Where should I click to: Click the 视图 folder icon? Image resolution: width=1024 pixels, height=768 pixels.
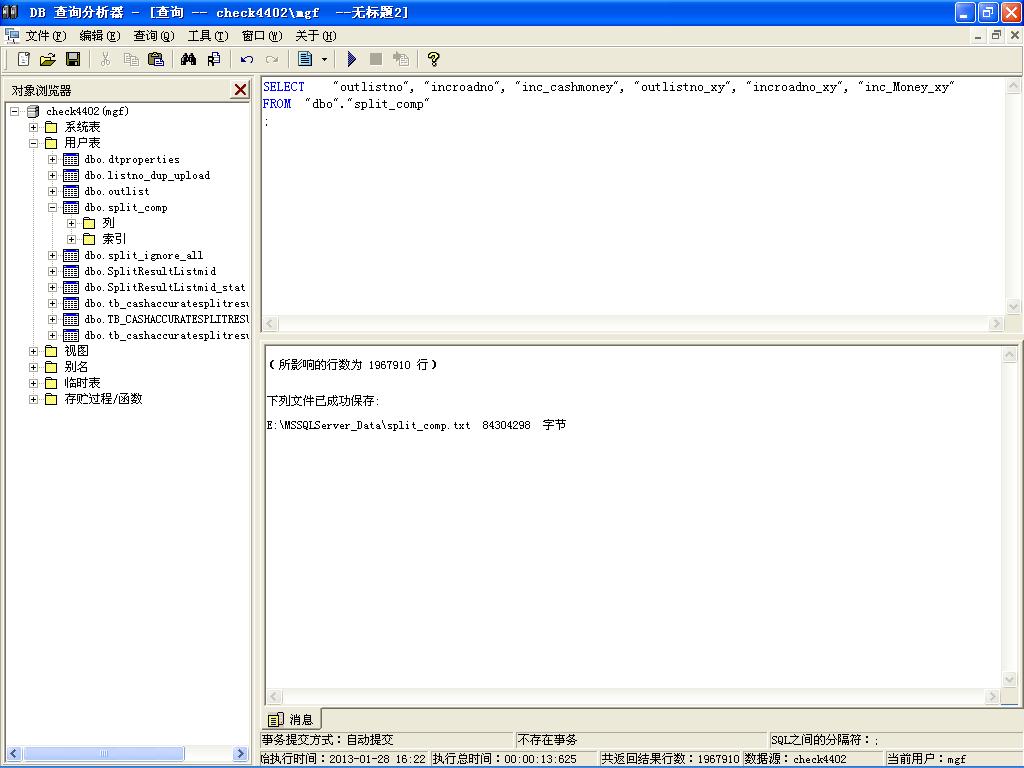pyautogui.click(x=51, y=351)
